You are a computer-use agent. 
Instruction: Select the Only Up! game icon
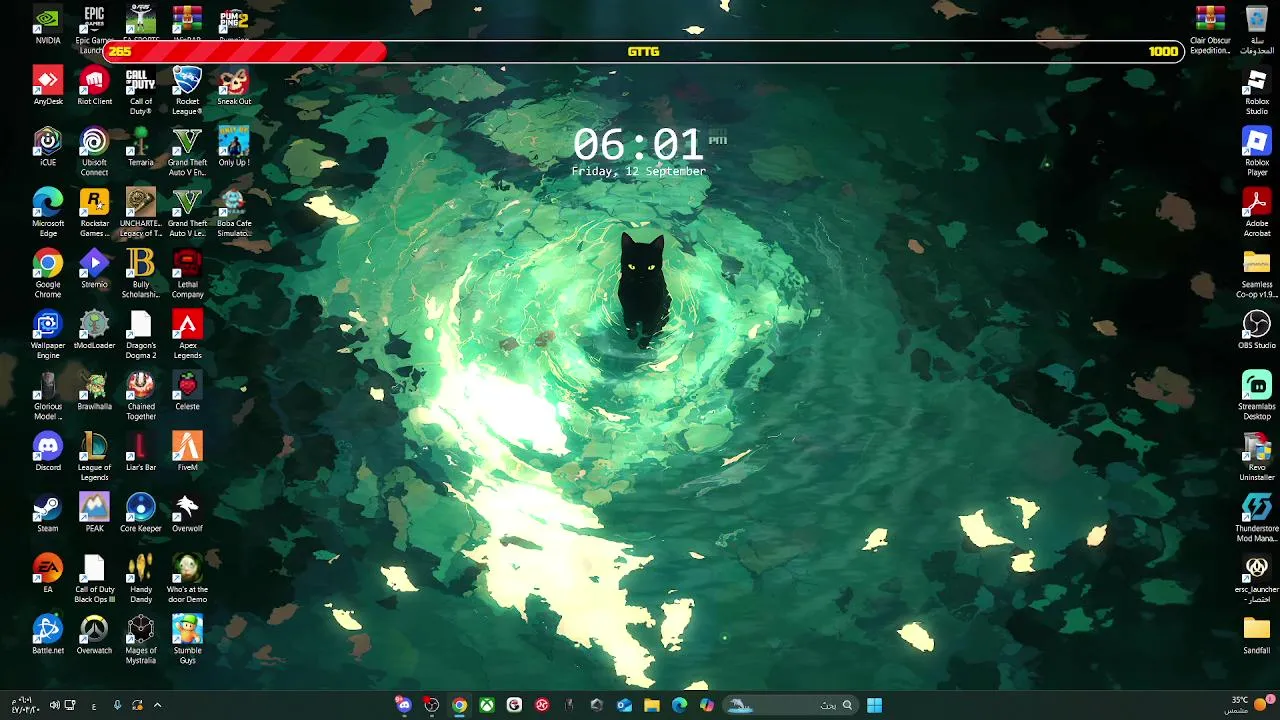click(234, 147)
